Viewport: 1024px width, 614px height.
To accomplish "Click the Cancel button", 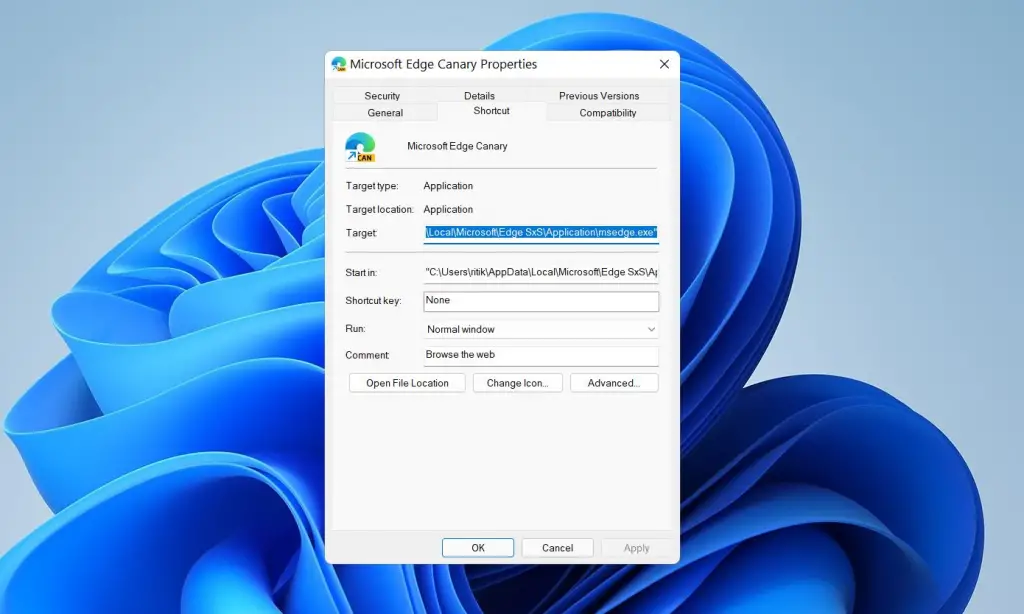I will [x=557, y=547].
